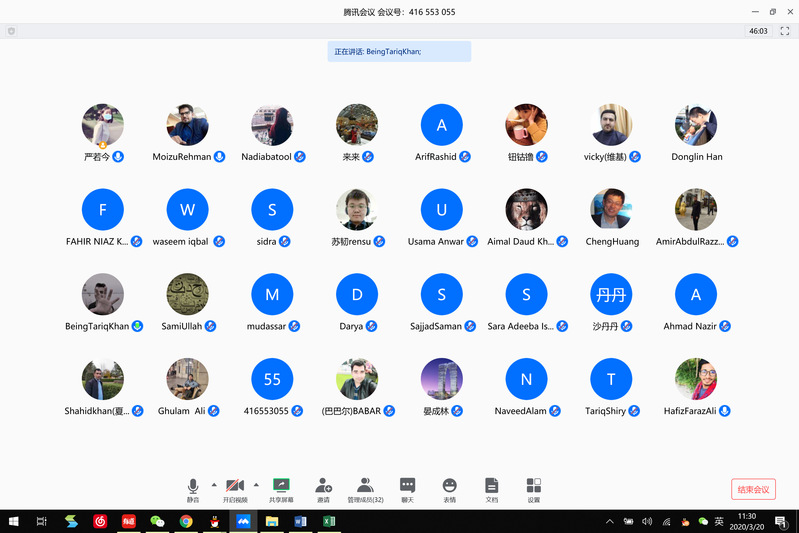Screen dimensions: 799x533
Task: Expand hidden system tray icons chevron
Action: (610, 522)
